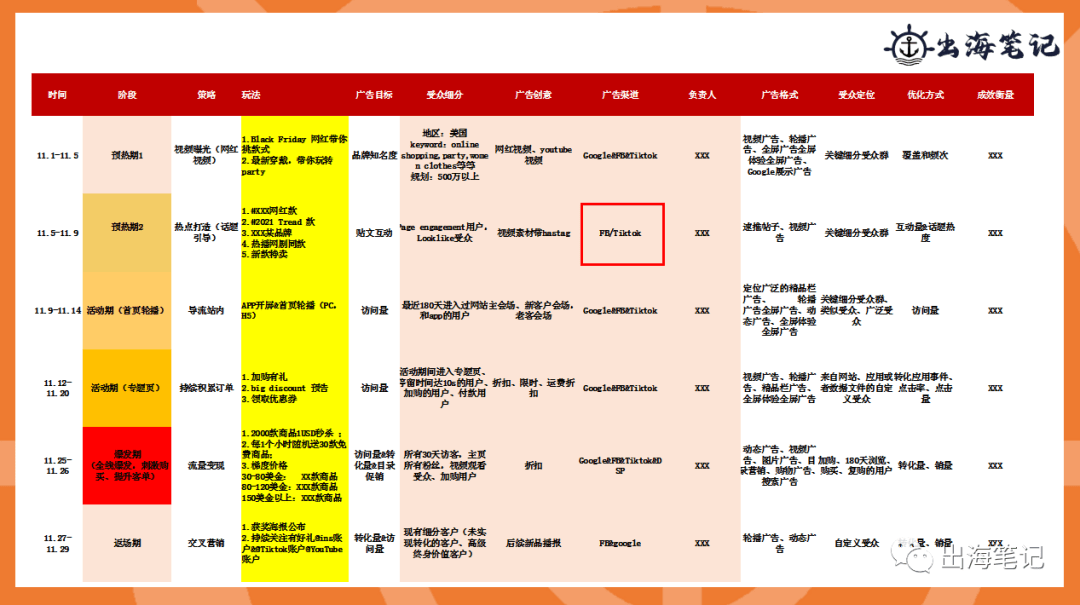The width and height of the screenshot is (1080, 605).
Task: Click the 广告格式 column header
Action: tap(779, 95)
